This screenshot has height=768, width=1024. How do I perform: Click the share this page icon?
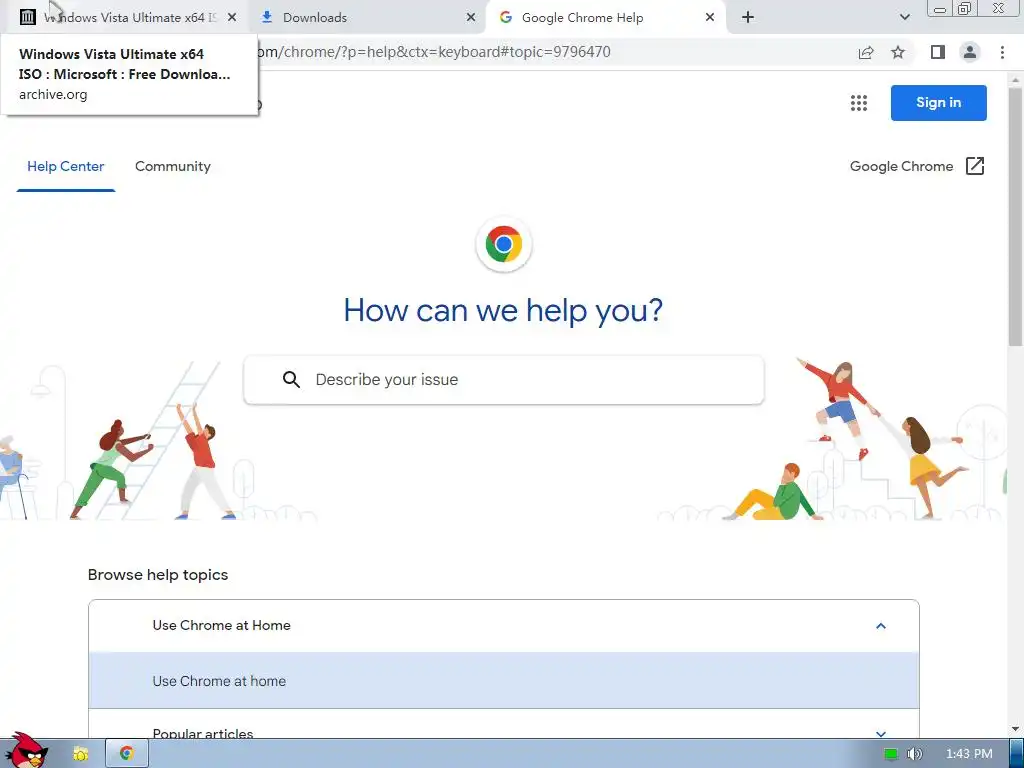(866, 52)
